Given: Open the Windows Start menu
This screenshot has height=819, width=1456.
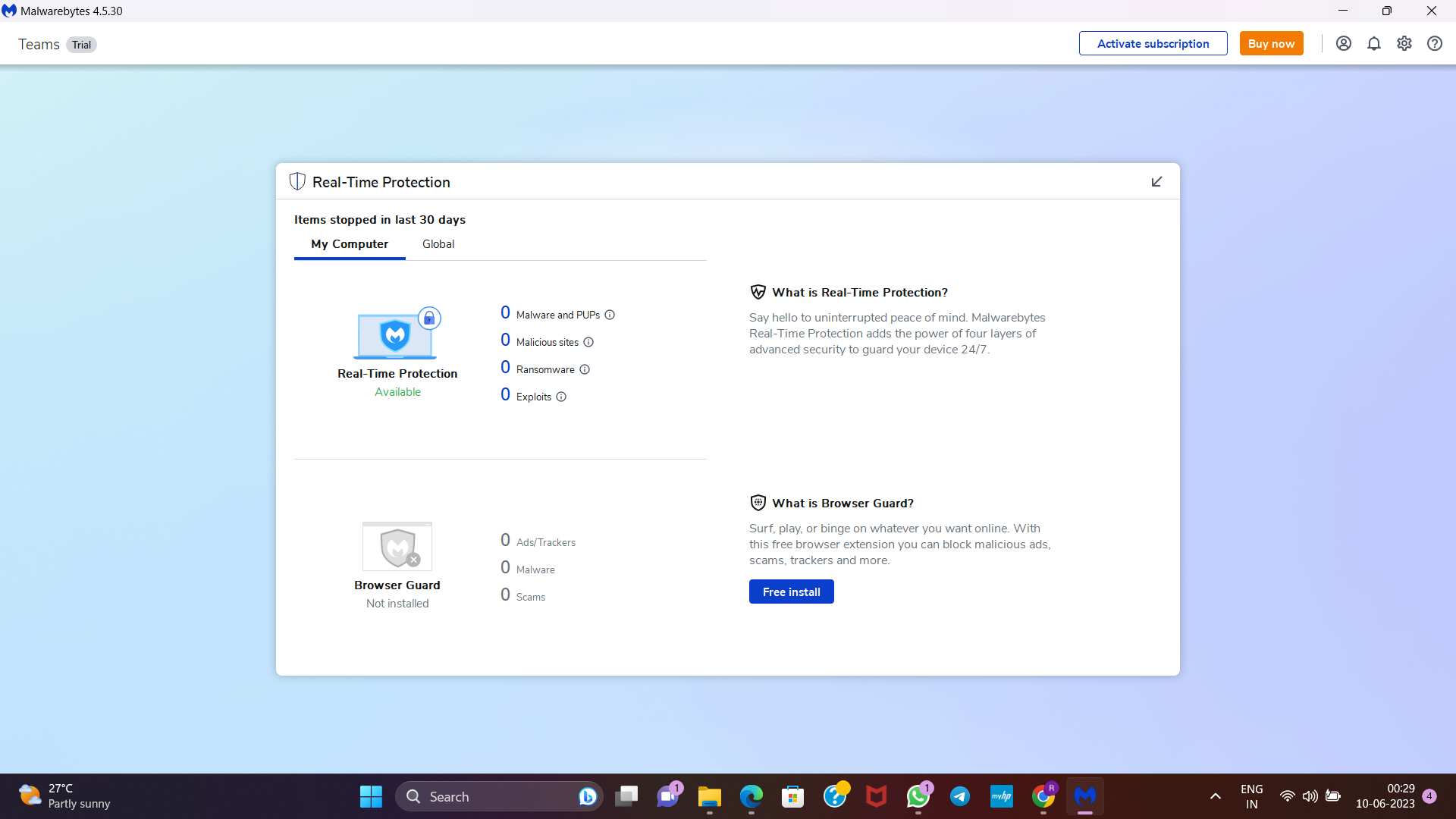Looking at the screenshot, I should 371,796.
